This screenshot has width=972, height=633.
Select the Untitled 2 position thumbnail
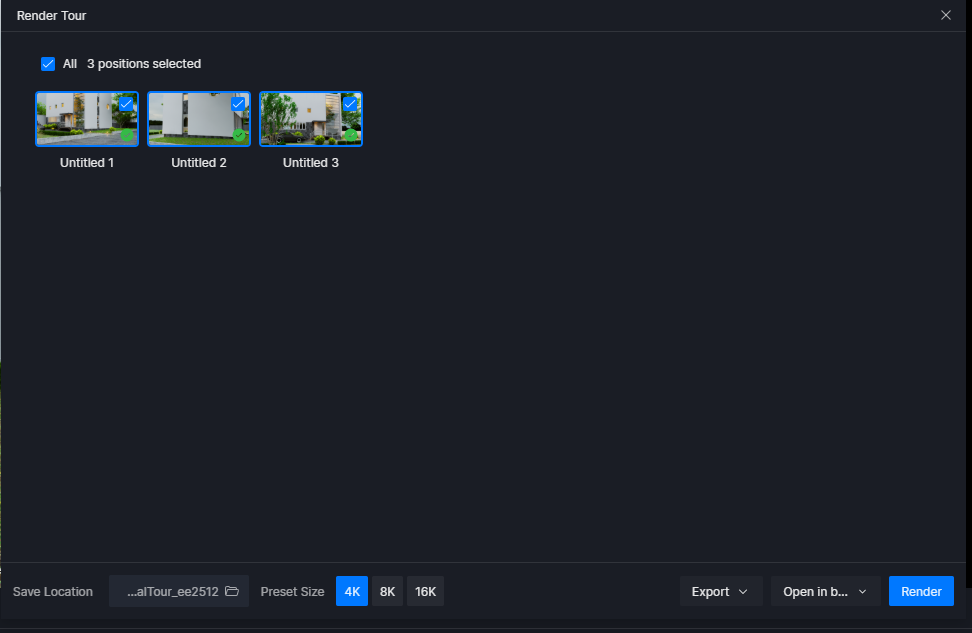[199, 119]
